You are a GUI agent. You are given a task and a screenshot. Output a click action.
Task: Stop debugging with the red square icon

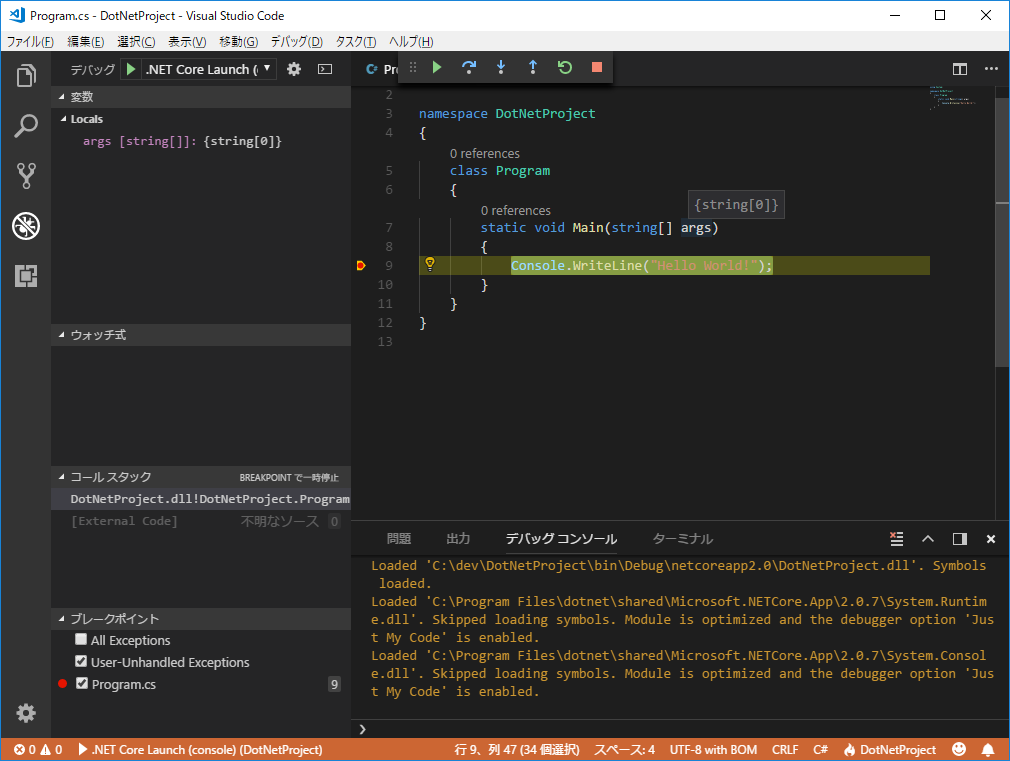click(596, 66)
